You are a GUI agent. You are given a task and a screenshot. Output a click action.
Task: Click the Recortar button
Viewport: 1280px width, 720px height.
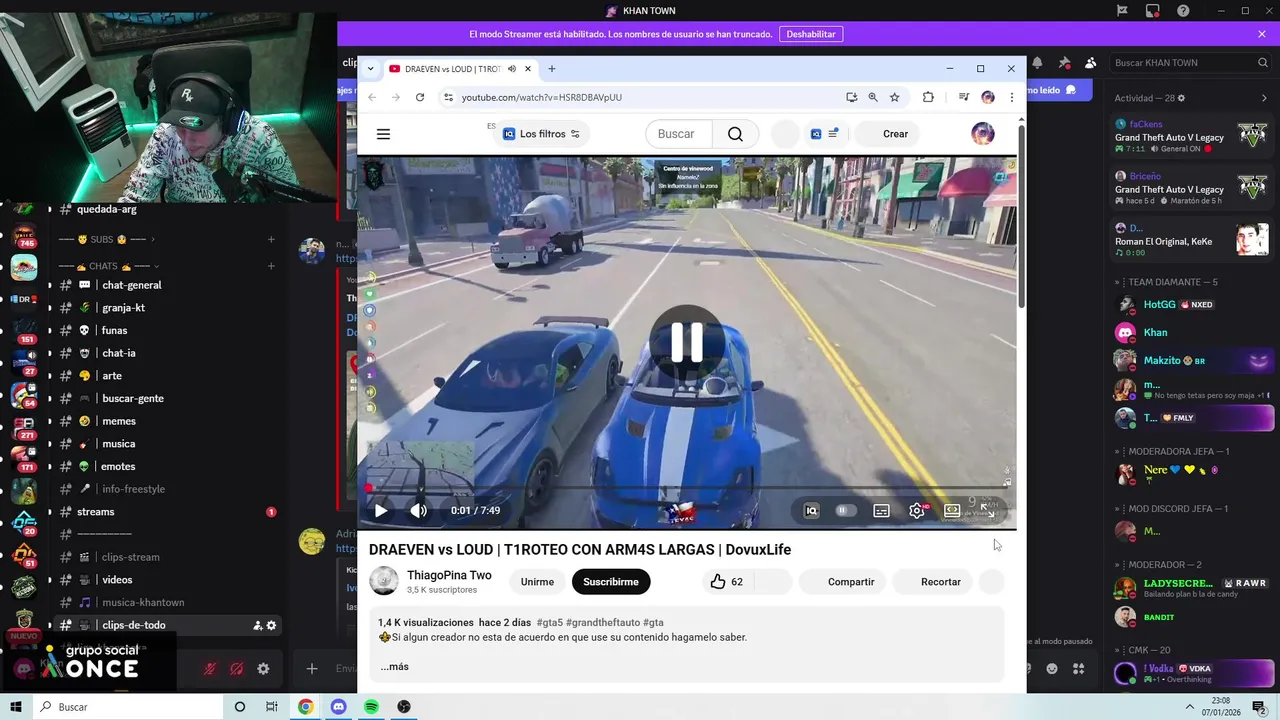(x=932, y=581)
